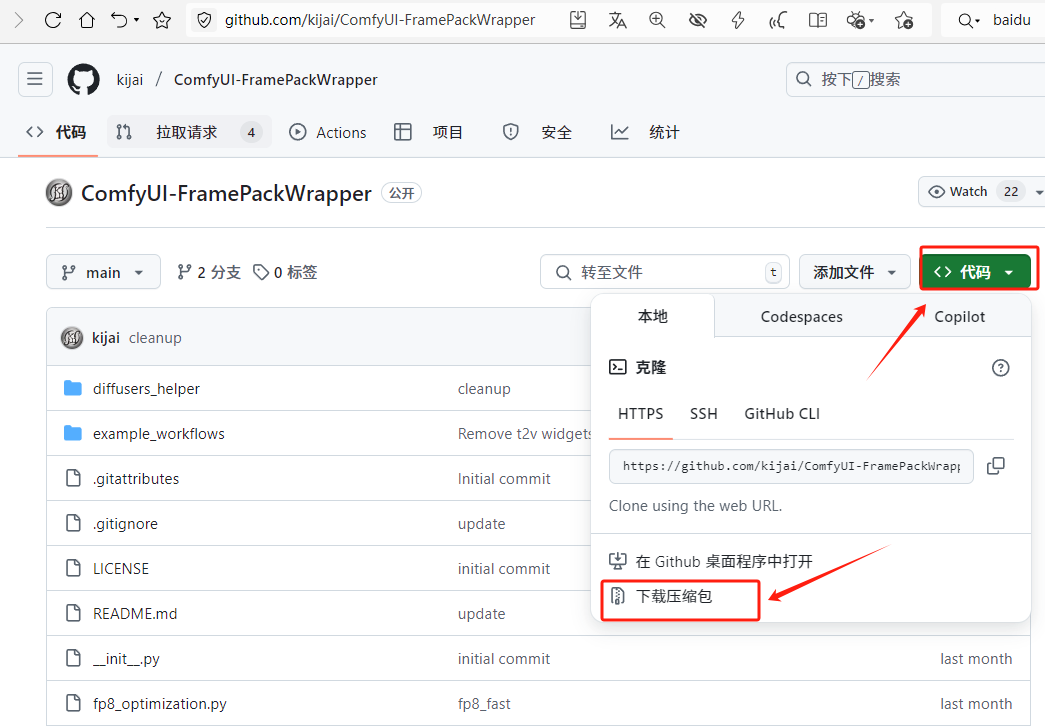
Task: Click the zoom magnifier icon in toolbar
Action: [x=657, y=21]
